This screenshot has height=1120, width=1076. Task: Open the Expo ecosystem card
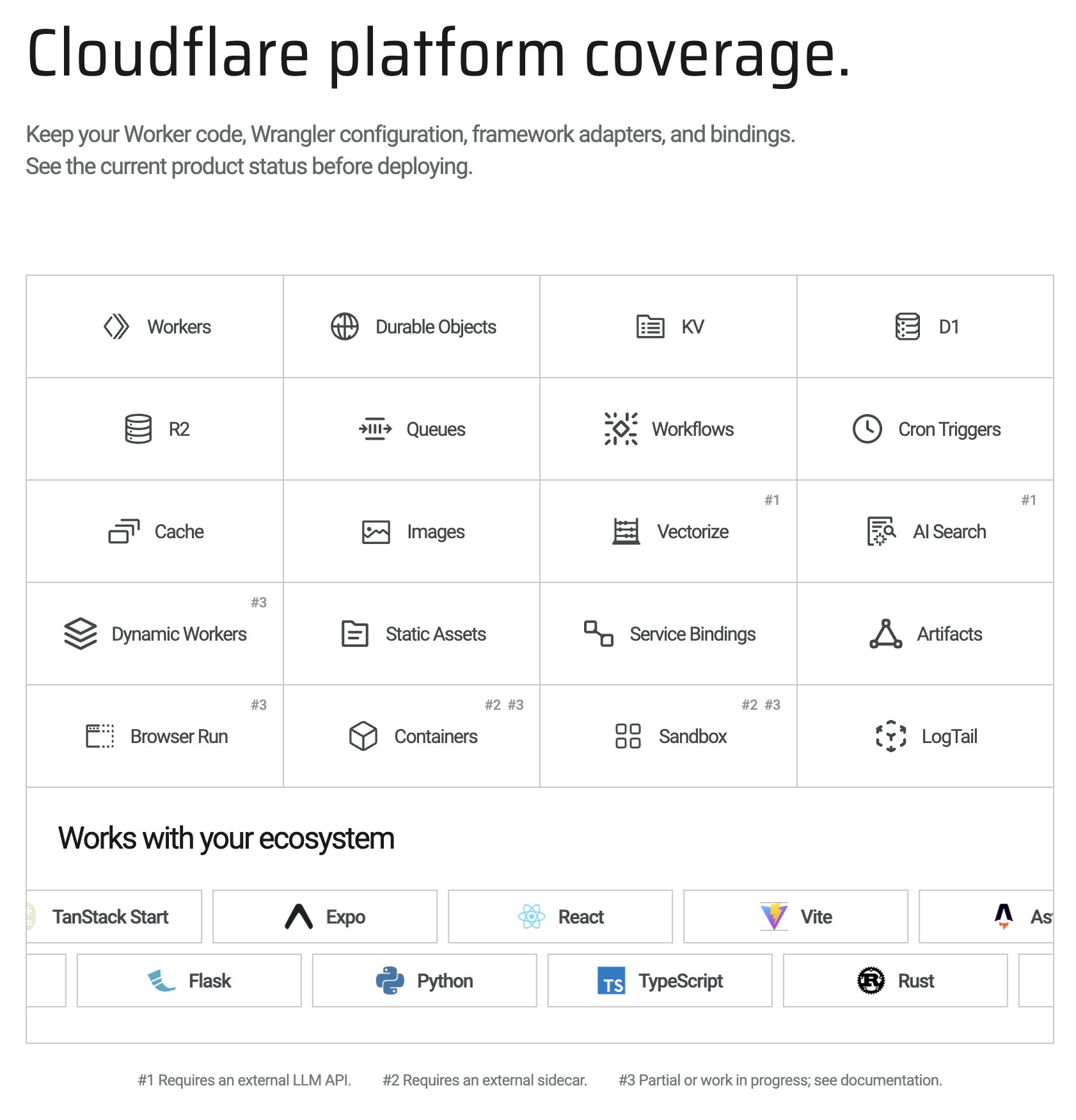click(x=325, y=916)
